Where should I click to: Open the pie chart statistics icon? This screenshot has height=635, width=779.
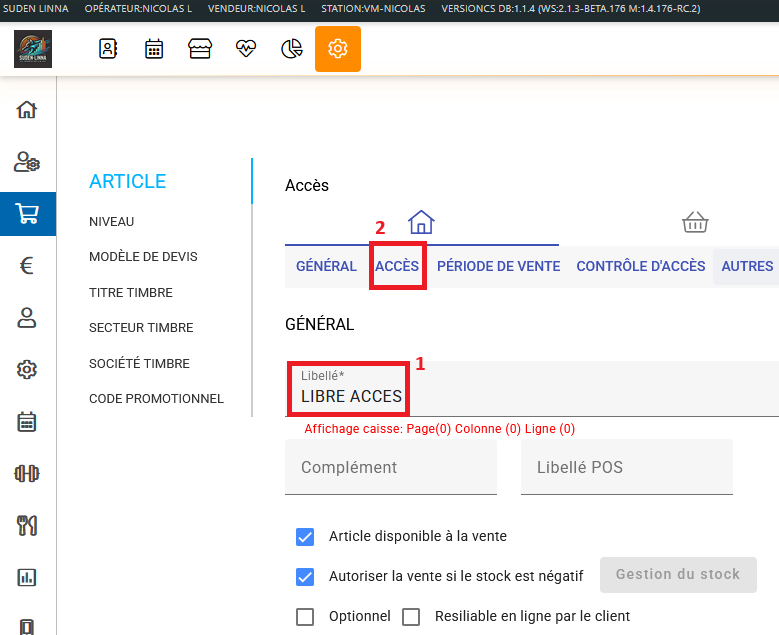coord(292,49)
